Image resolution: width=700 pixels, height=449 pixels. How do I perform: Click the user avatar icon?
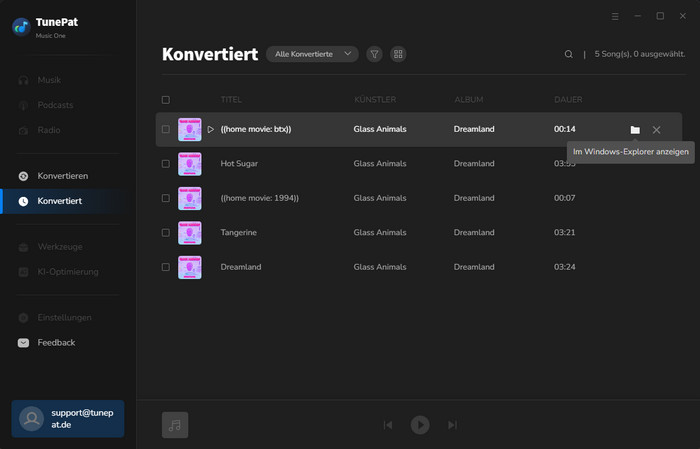pyautogui.click(x=31, y=419)
